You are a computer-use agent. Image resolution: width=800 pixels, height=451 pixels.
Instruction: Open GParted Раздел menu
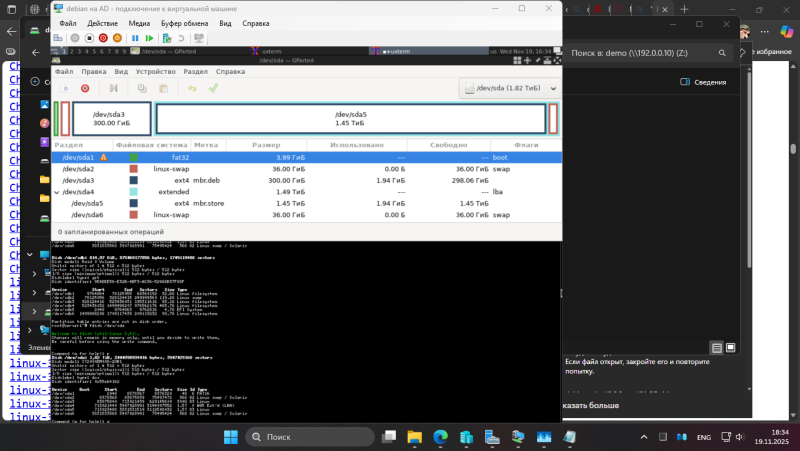[x=196, y=72]
